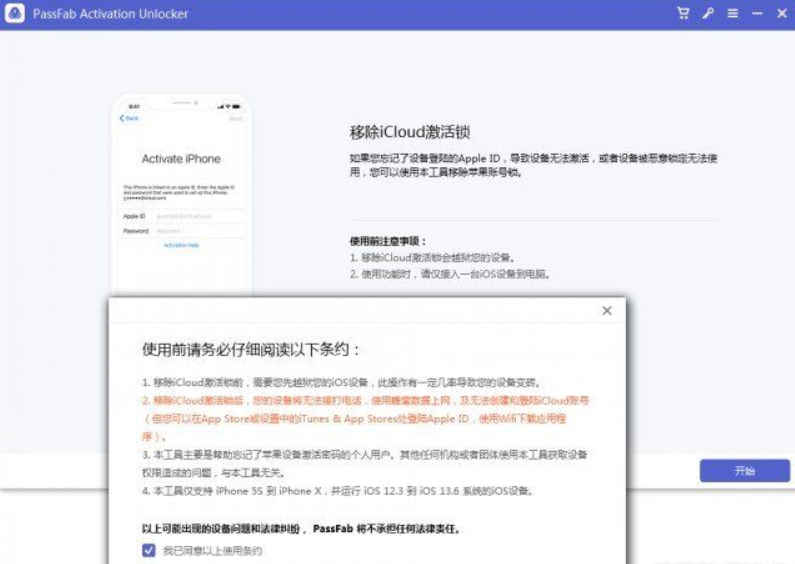The height and width of the screenshot is (564, 795).
Task: Click the 我已同意以上使用条约 checkbox label
Action: pos(212,551)
